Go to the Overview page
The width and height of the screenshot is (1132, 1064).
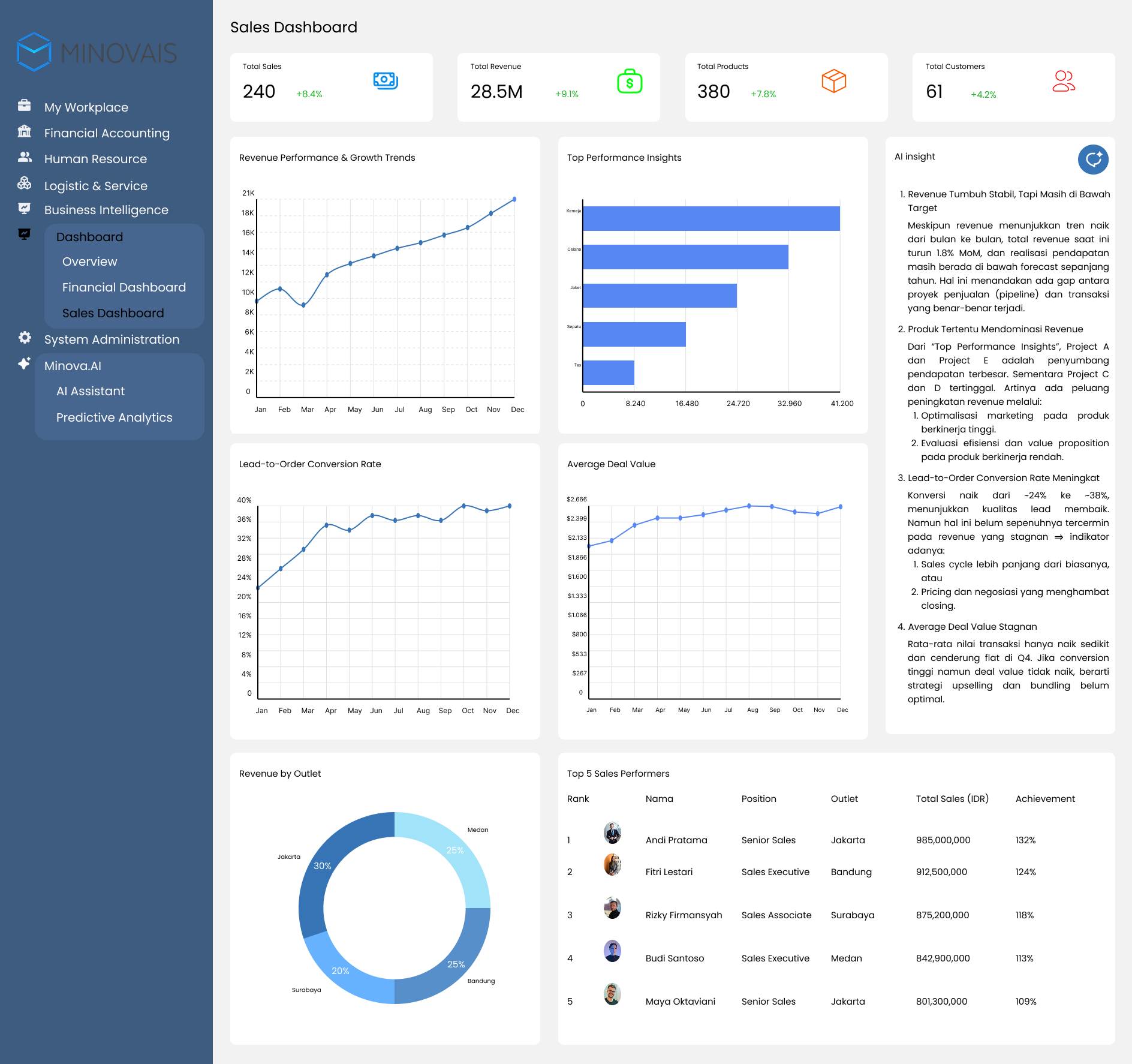pyautogui.click(x=89, y=262)
